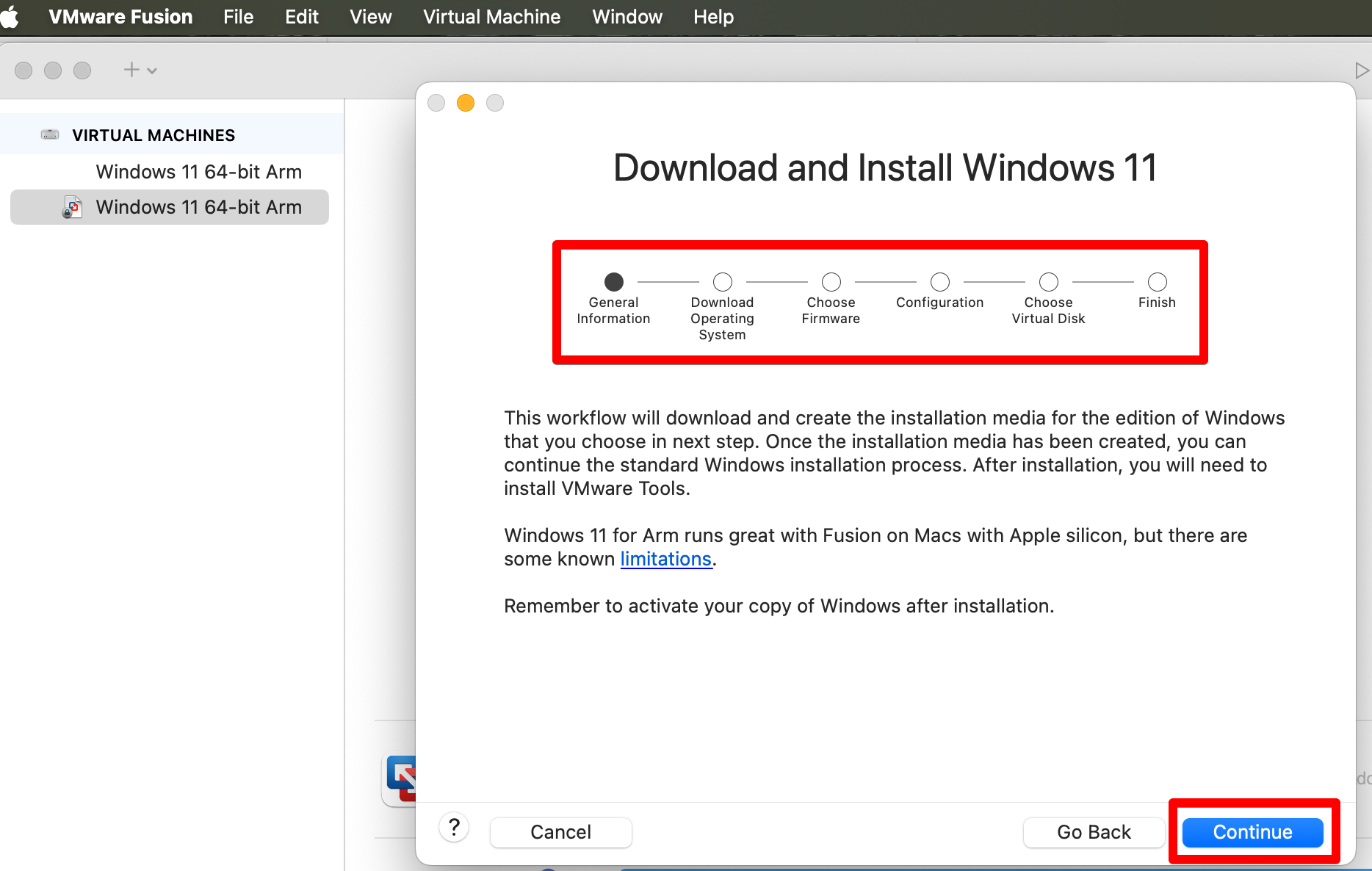Click the Choose Virtual Disk label

[x=1048, y=311]
